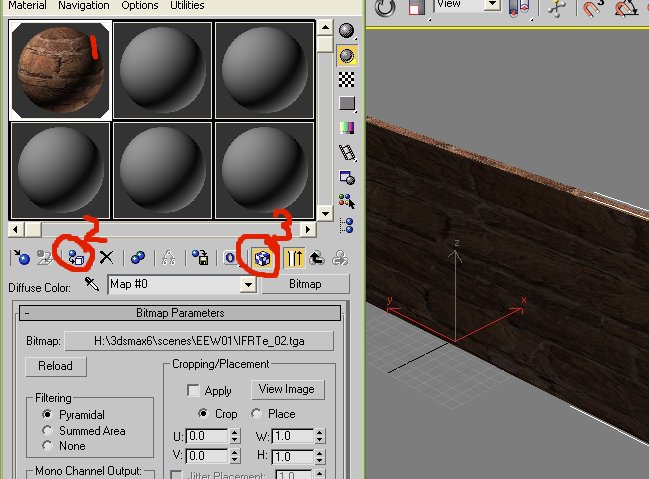The image size is (649, 479).
Task: Open the Navigation menu
Action: (x=84, y=6)
